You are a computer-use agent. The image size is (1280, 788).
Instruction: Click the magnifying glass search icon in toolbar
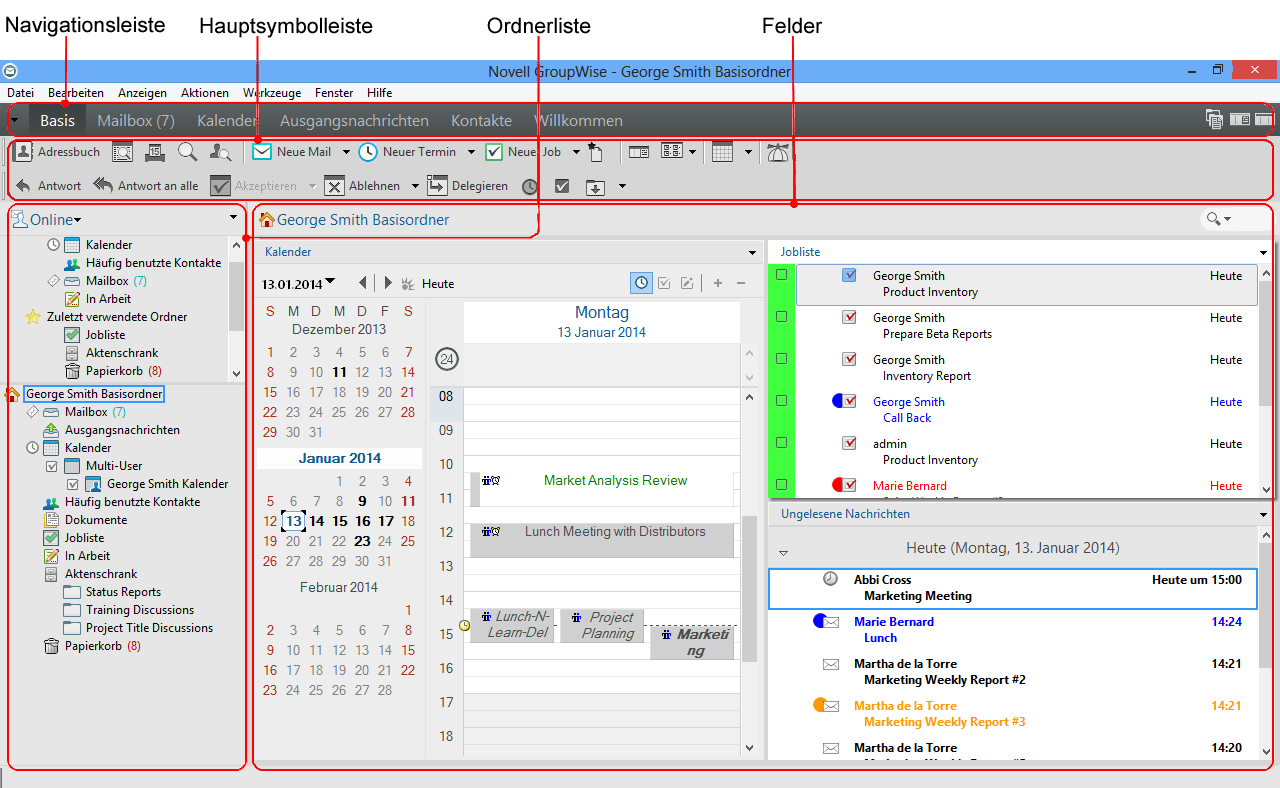pos(187,152)
